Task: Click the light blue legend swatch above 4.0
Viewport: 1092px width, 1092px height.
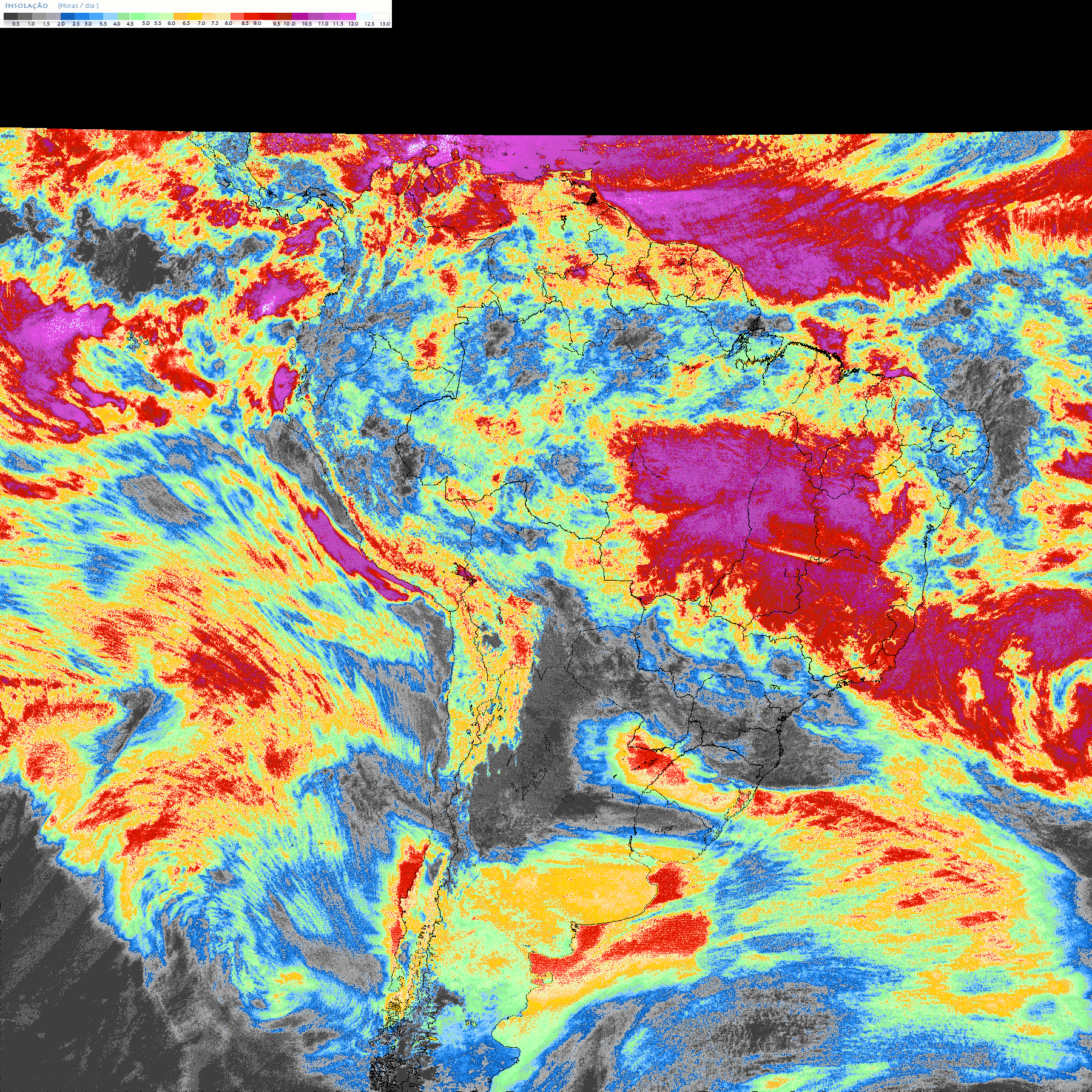Action: [x=110, y=16]
